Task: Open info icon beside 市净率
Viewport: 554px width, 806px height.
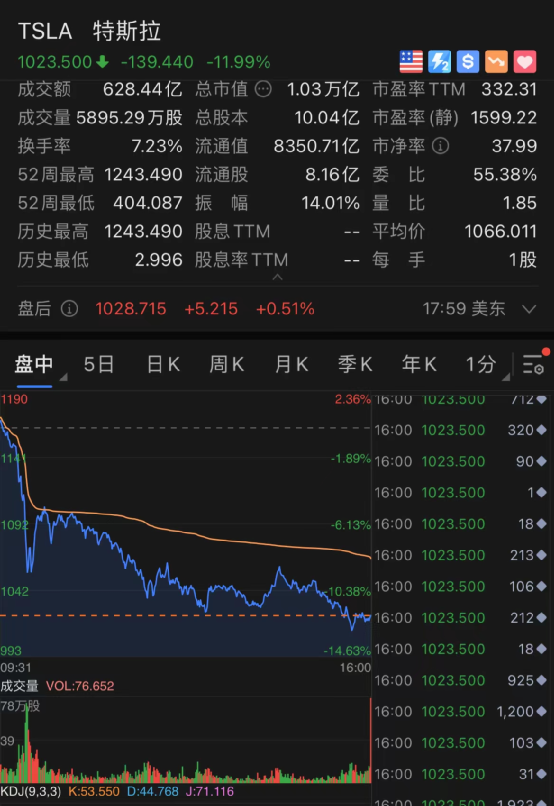Action: (440, 146)
